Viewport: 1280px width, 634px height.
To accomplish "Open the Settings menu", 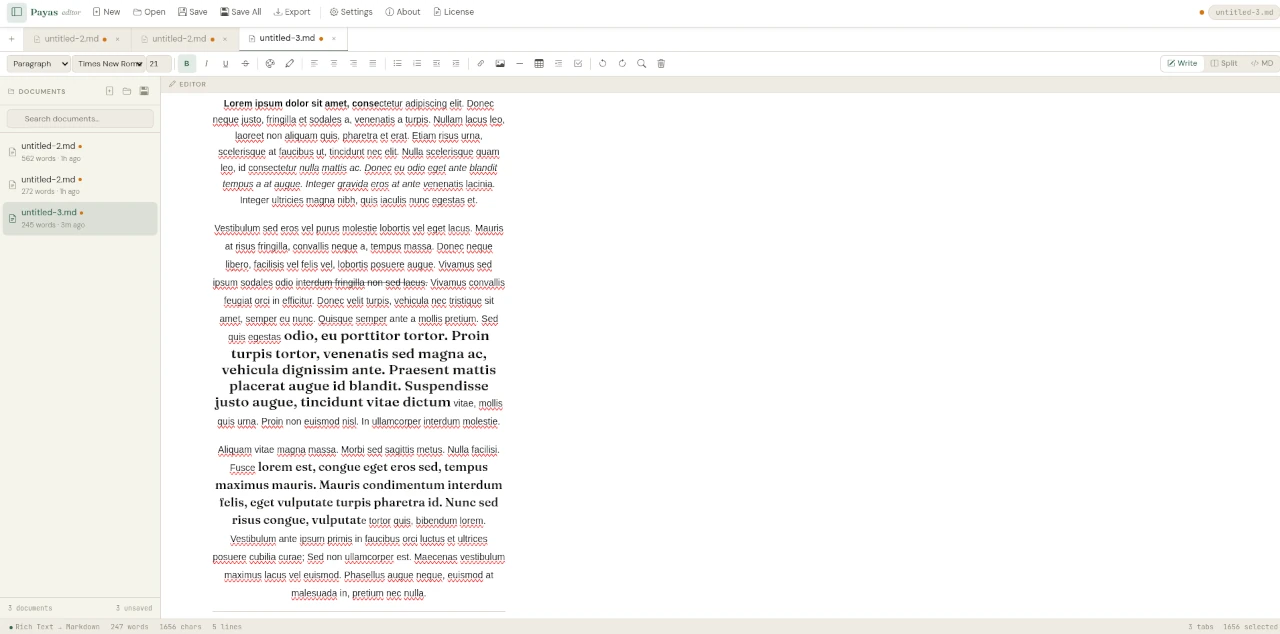I will click(x=350, y=11).
